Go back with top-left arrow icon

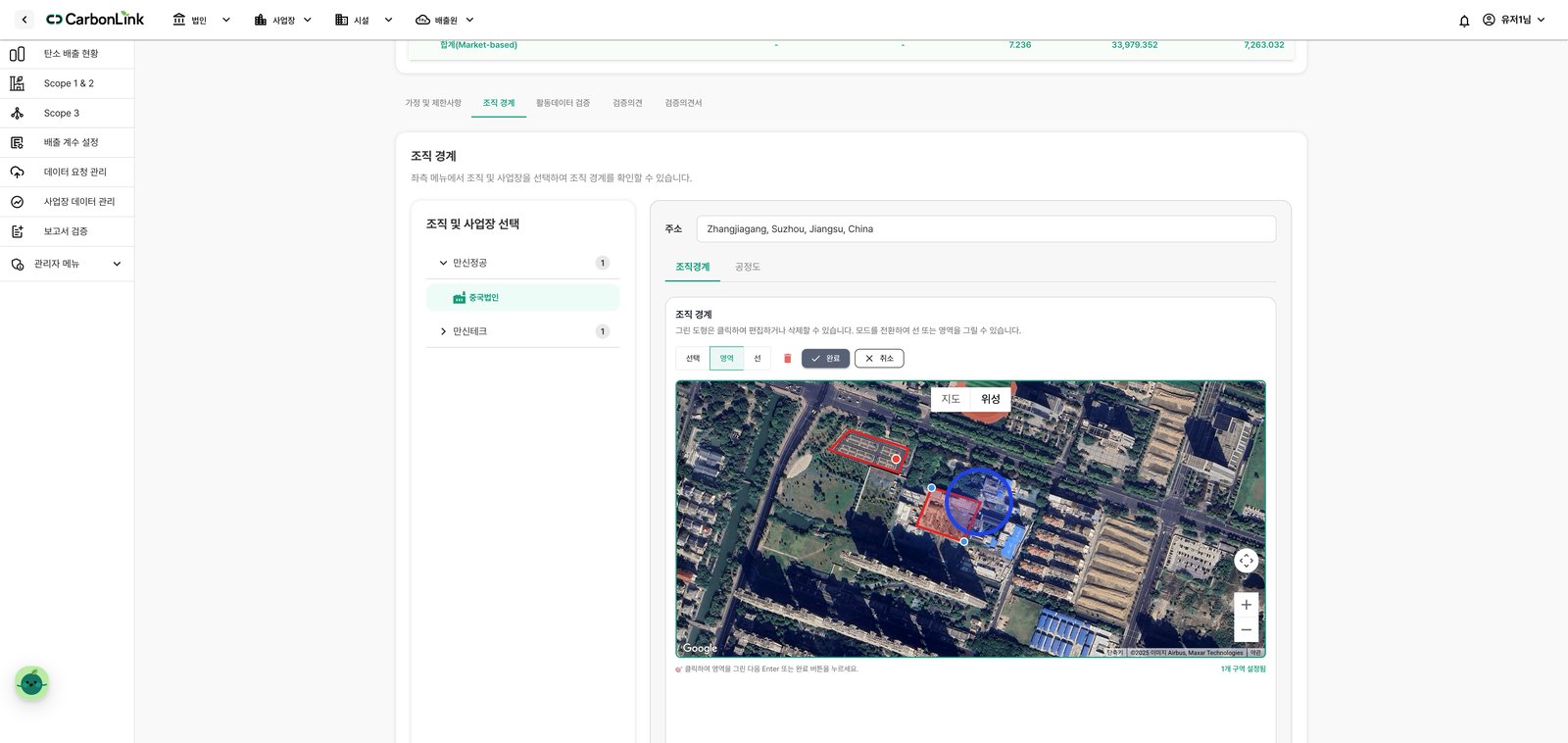click(x=24, y=20)
